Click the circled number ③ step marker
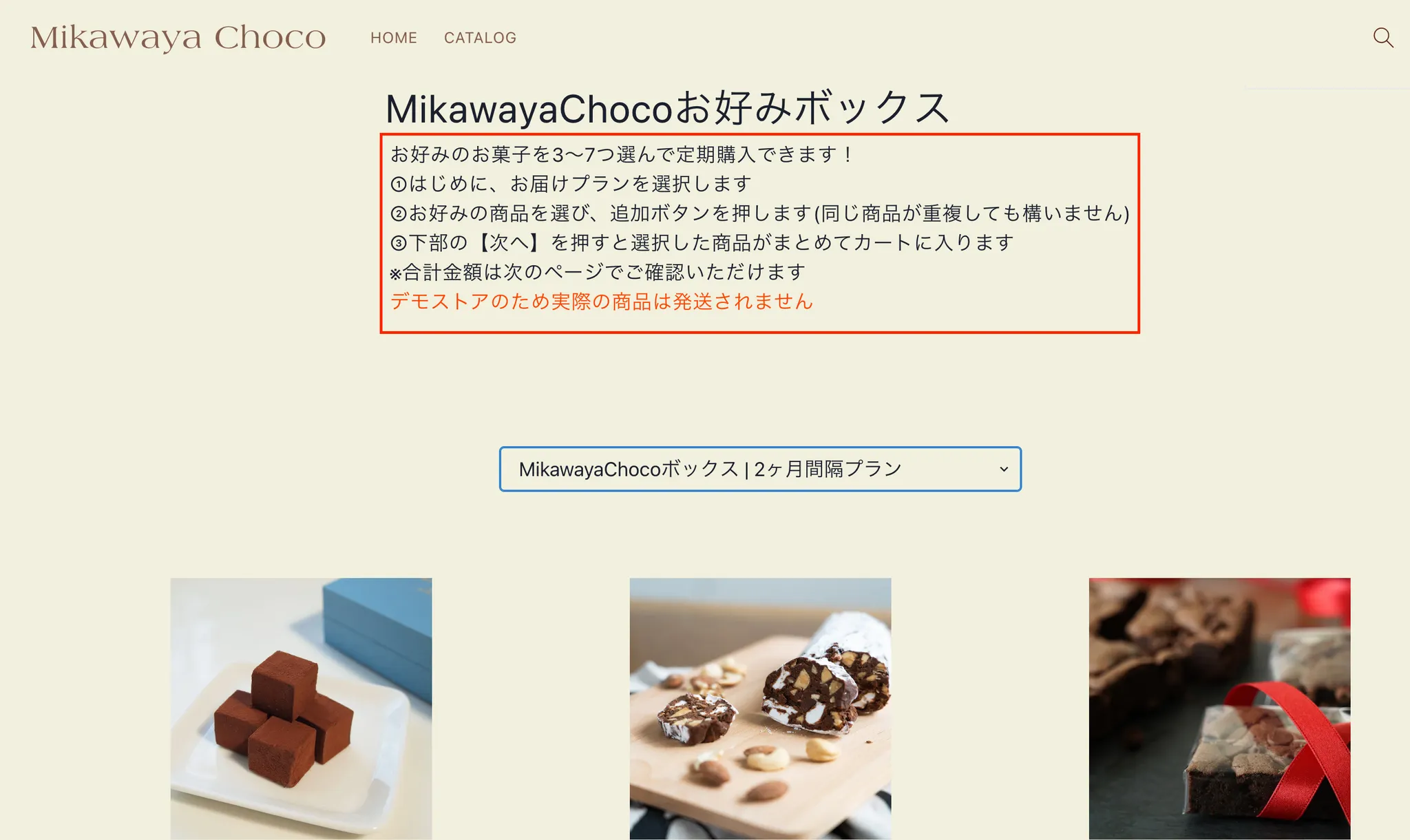Screen dimensions: 1410x840 (x=399, y=244)
